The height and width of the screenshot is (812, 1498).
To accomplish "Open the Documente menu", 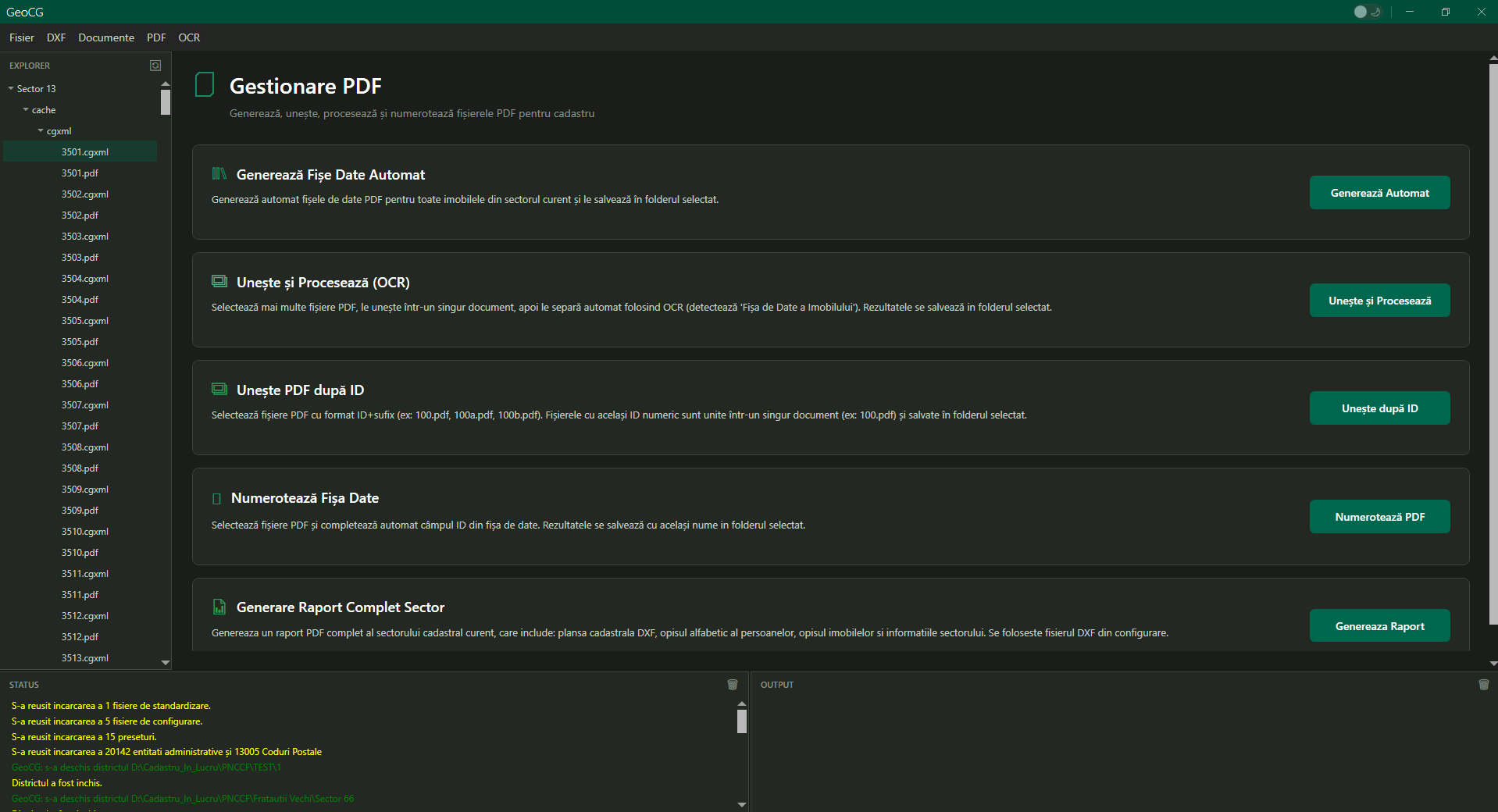I will click(106, 37).
